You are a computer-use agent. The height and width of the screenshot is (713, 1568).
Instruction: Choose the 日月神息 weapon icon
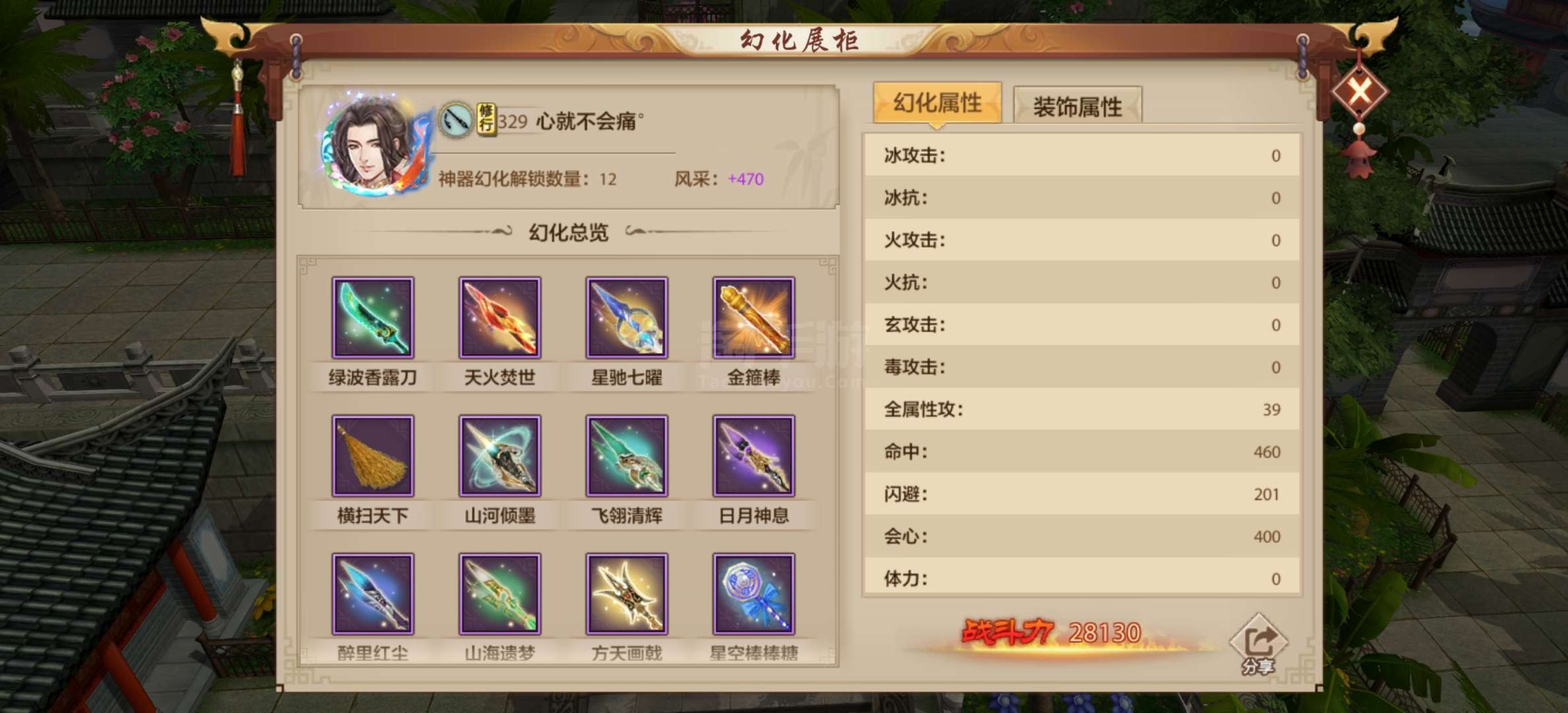[x=754, y=456]
